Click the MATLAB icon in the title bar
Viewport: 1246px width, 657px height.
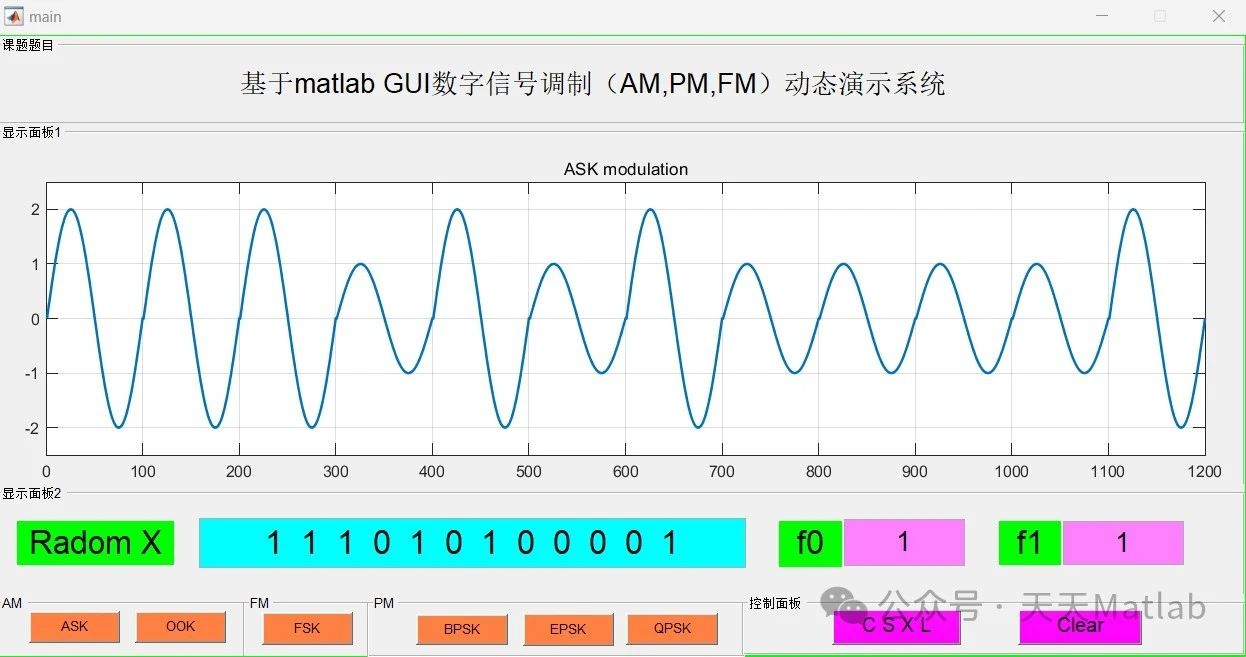pyautogui.click(x=14, y=15)
